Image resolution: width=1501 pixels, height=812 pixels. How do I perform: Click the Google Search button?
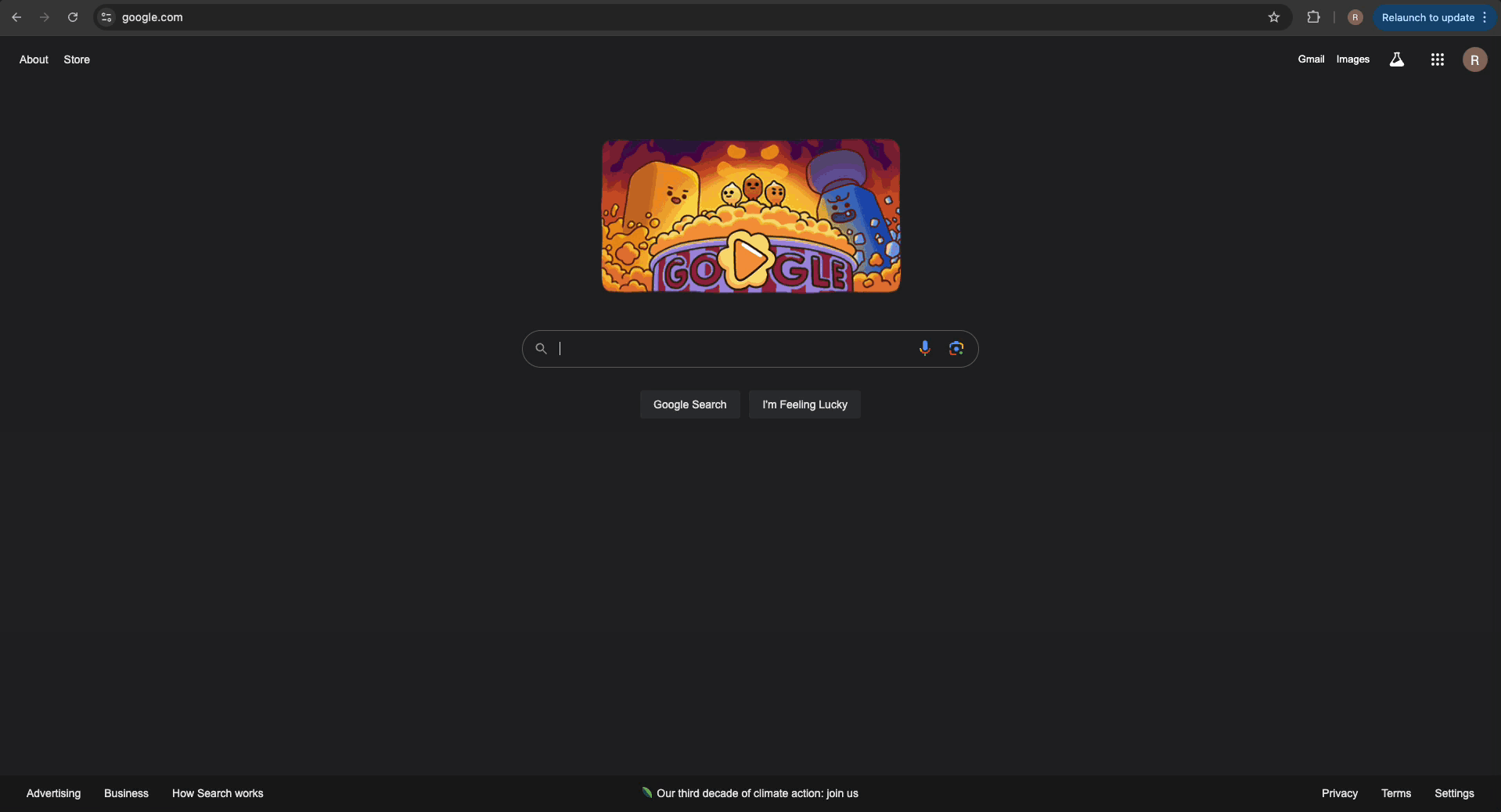[689, 404]
